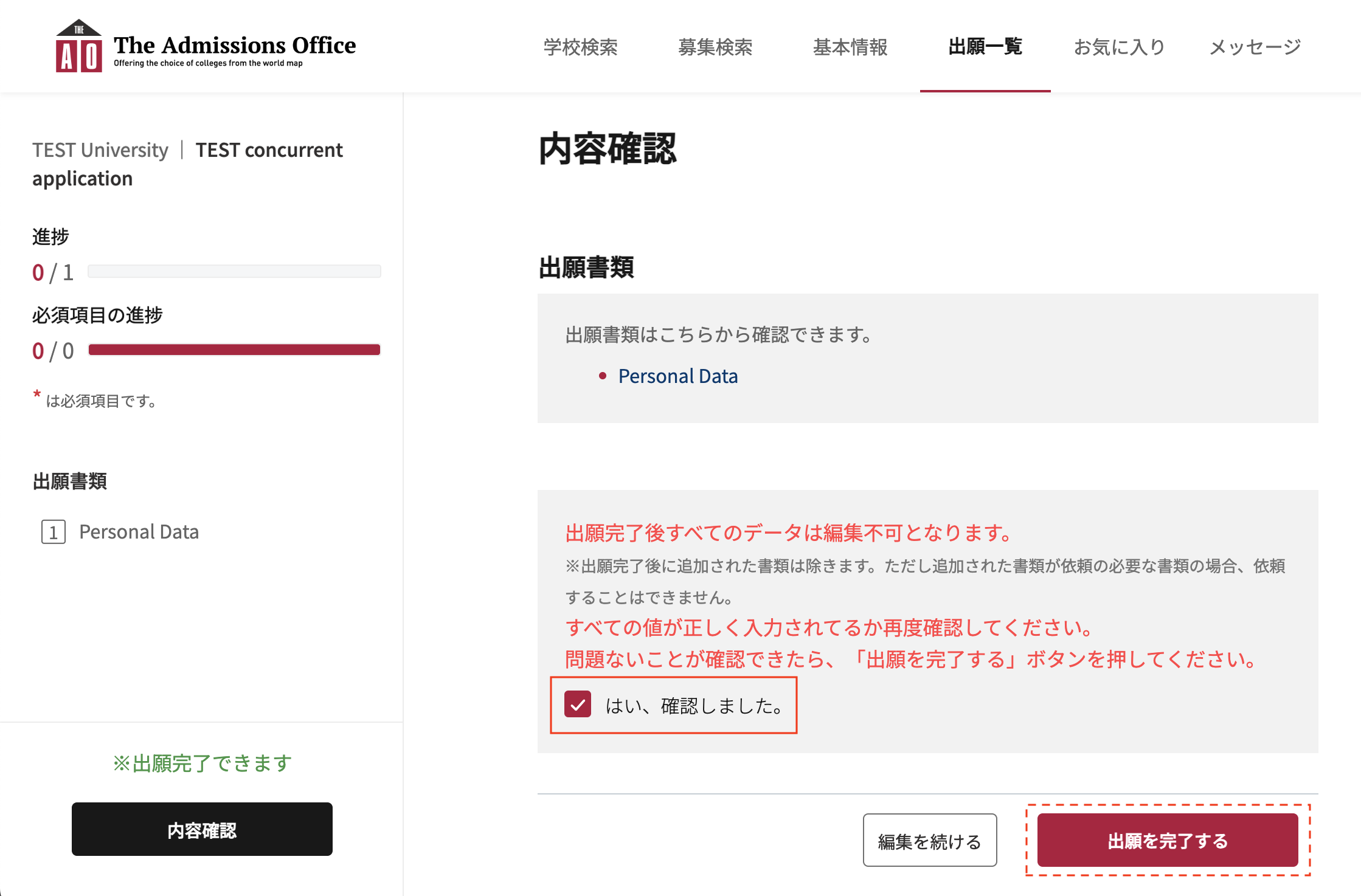Click the TEST University breadcrumb text
The image size is (1361, 896).
(x=100, y=150)
